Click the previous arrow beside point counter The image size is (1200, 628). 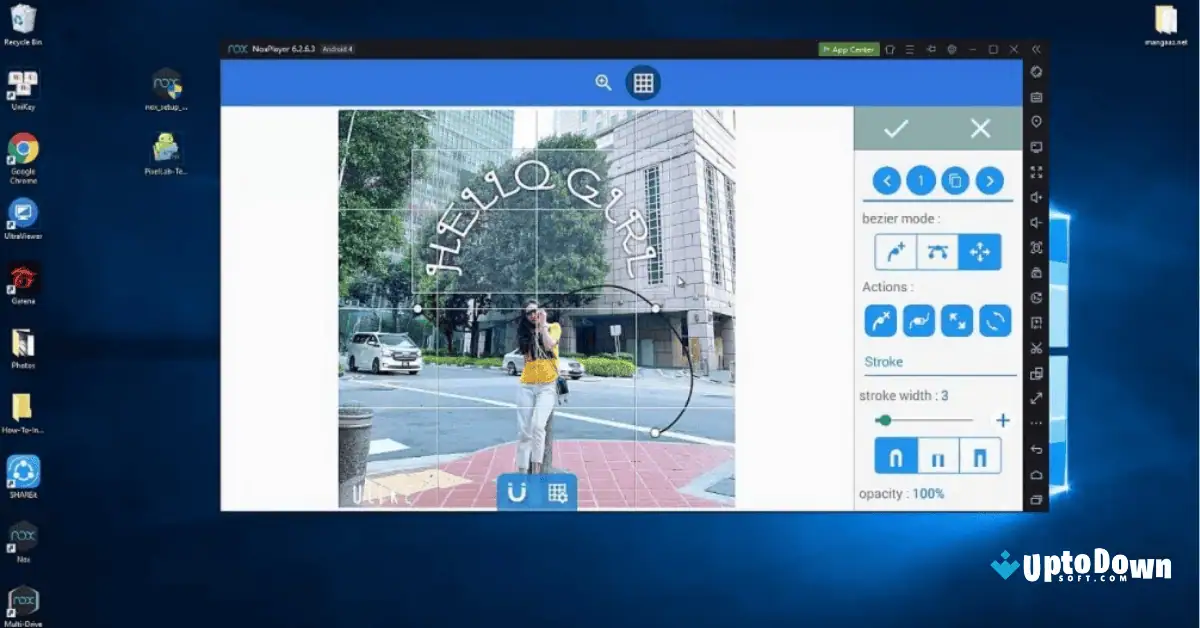pyautogui.click(x=886, y=180)
